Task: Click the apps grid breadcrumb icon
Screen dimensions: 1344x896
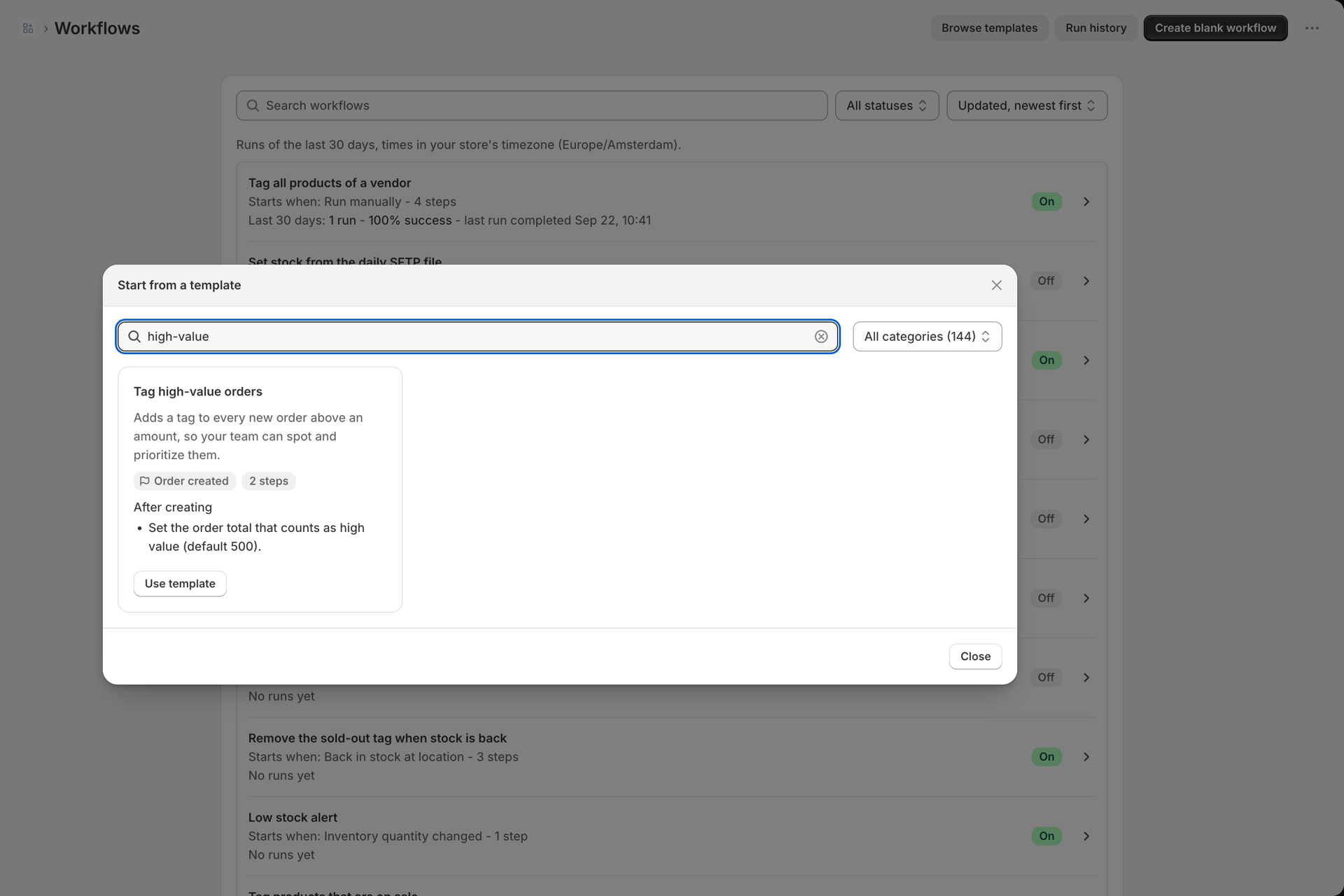Action: point(28,28)
